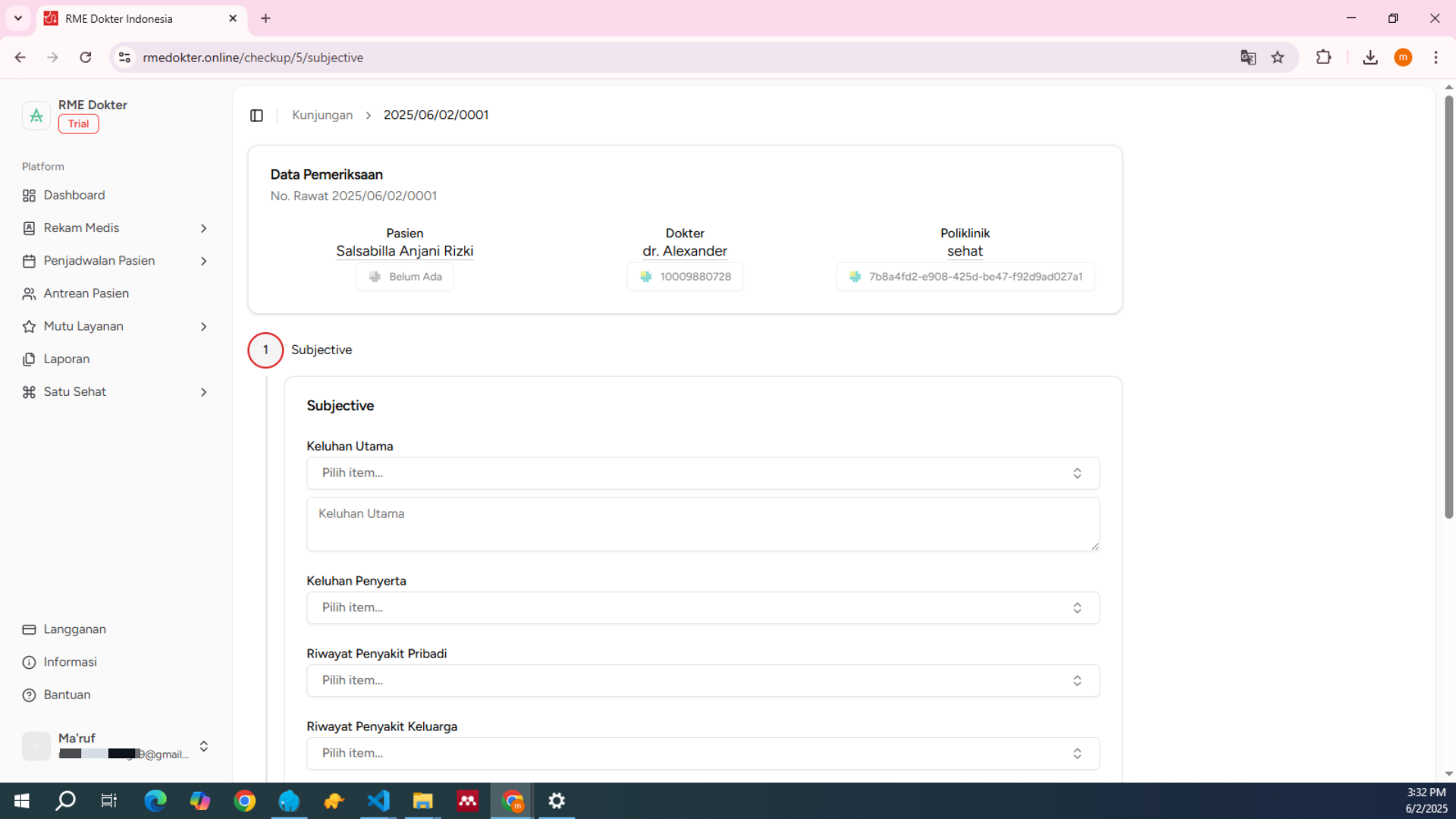The height and width of the screenshot is (819, 1456).
Task: Click the Laporan document icon
Action: pyautogui.click(x=29, y=359)
